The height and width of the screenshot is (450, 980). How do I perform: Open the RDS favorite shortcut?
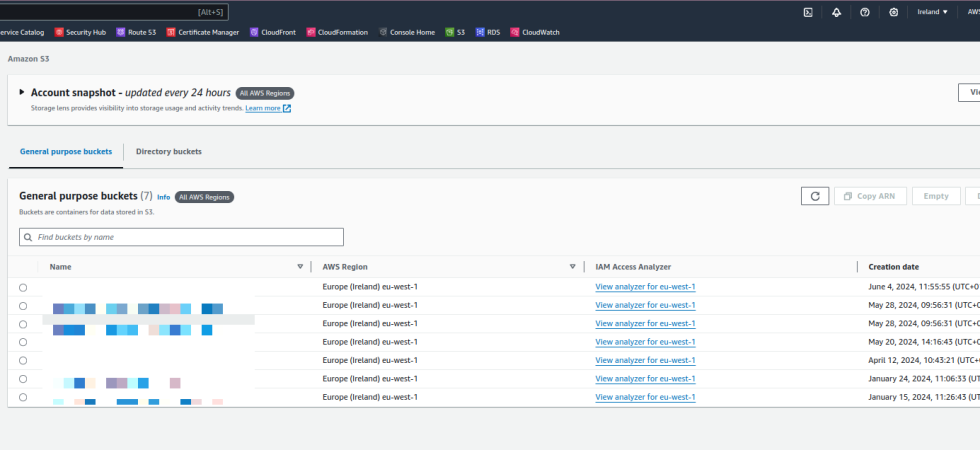[x=488, y=32]
